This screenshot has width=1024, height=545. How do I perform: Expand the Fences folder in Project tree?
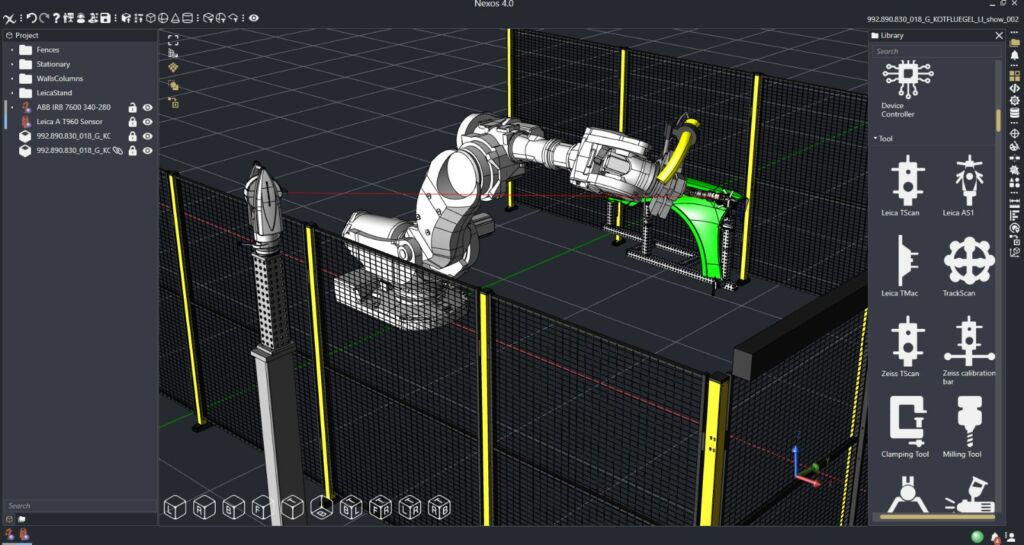coord(12,50)
